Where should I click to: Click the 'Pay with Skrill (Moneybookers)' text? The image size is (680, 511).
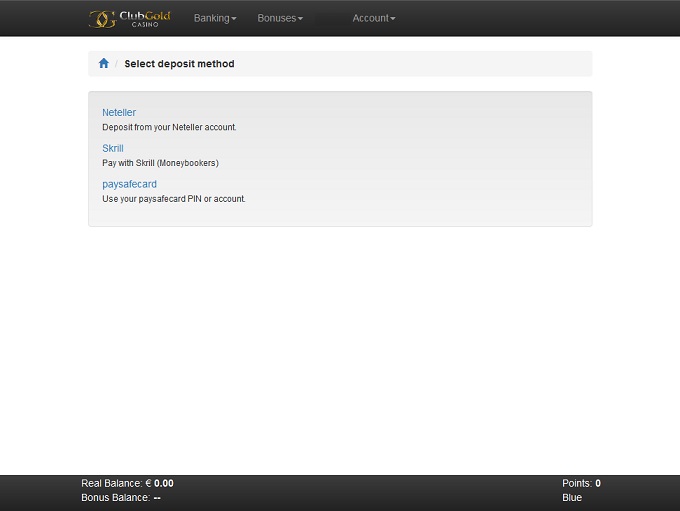(160, 163)
